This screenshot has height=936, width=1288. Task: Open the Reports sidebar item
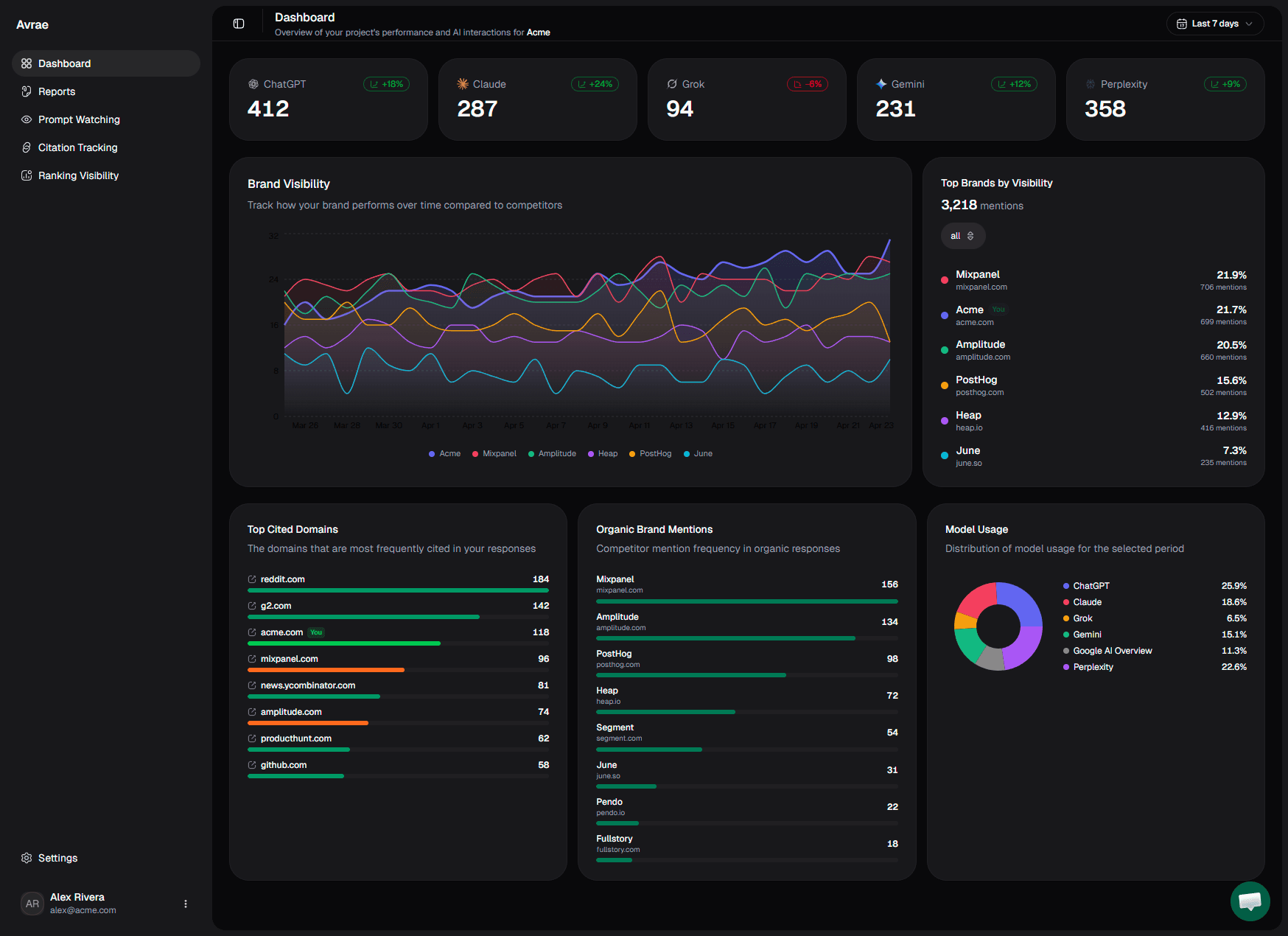(106, 91)
